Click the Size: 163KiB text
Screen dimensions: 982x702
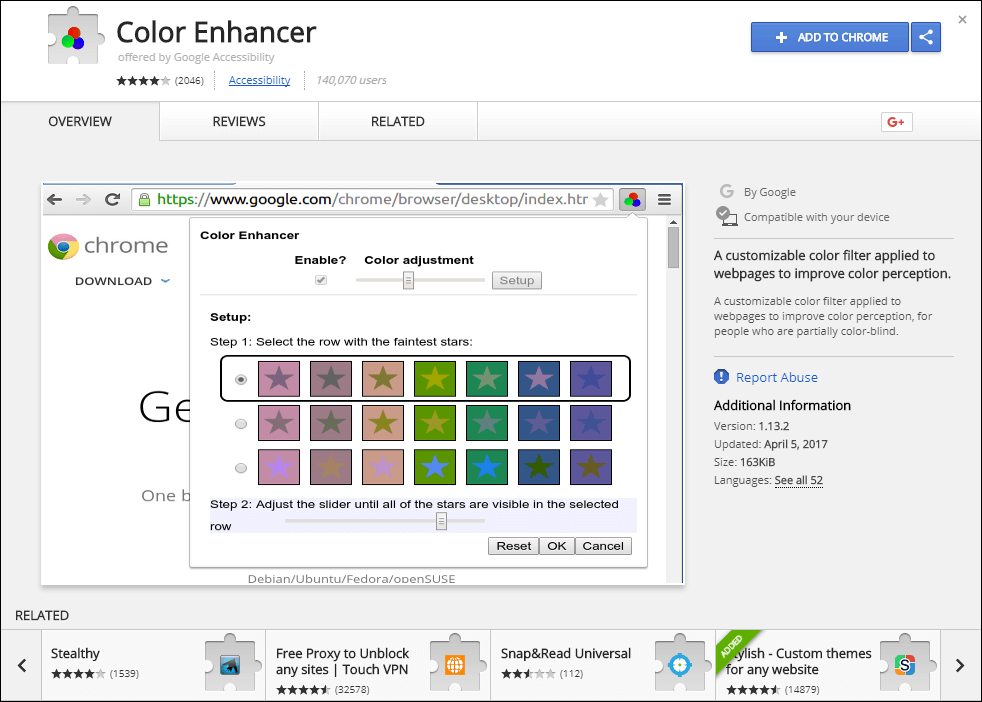point(745,462)
